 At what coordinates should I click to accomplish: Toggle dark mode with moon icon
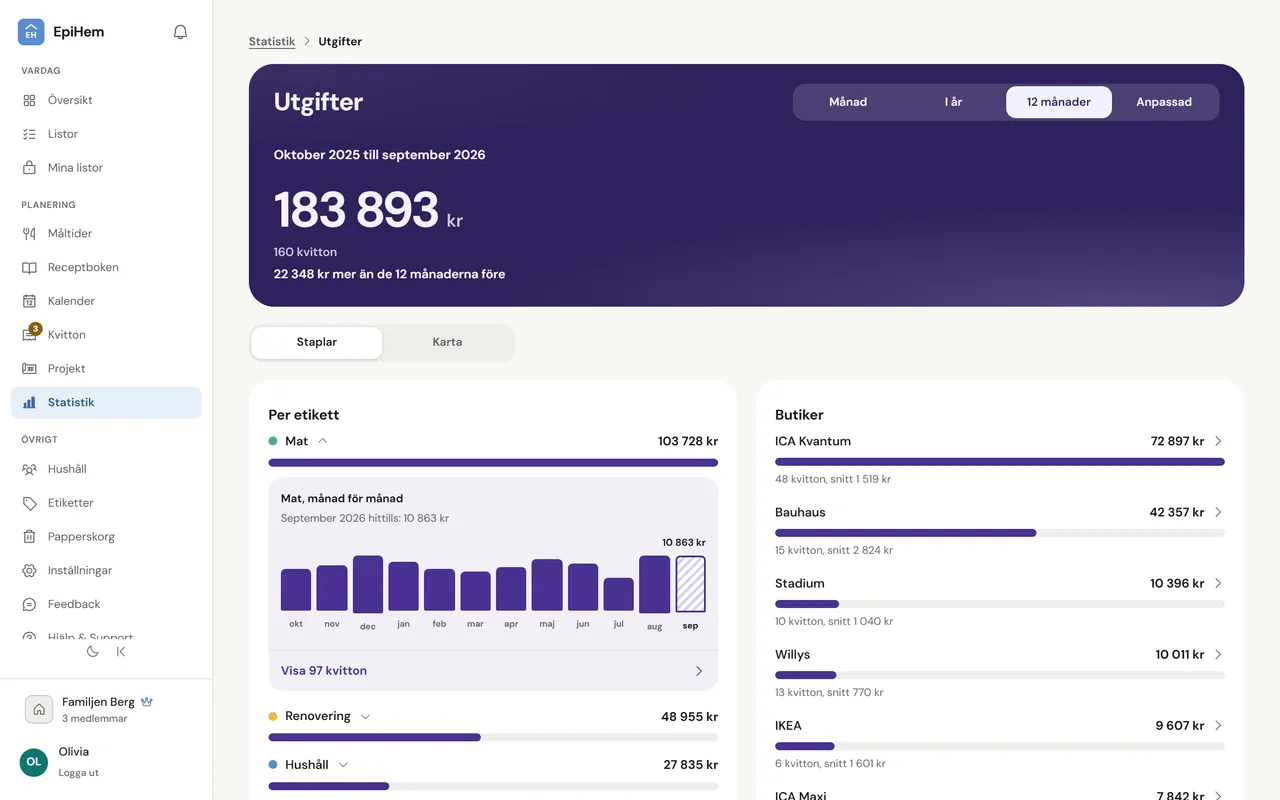coord(93,651)
